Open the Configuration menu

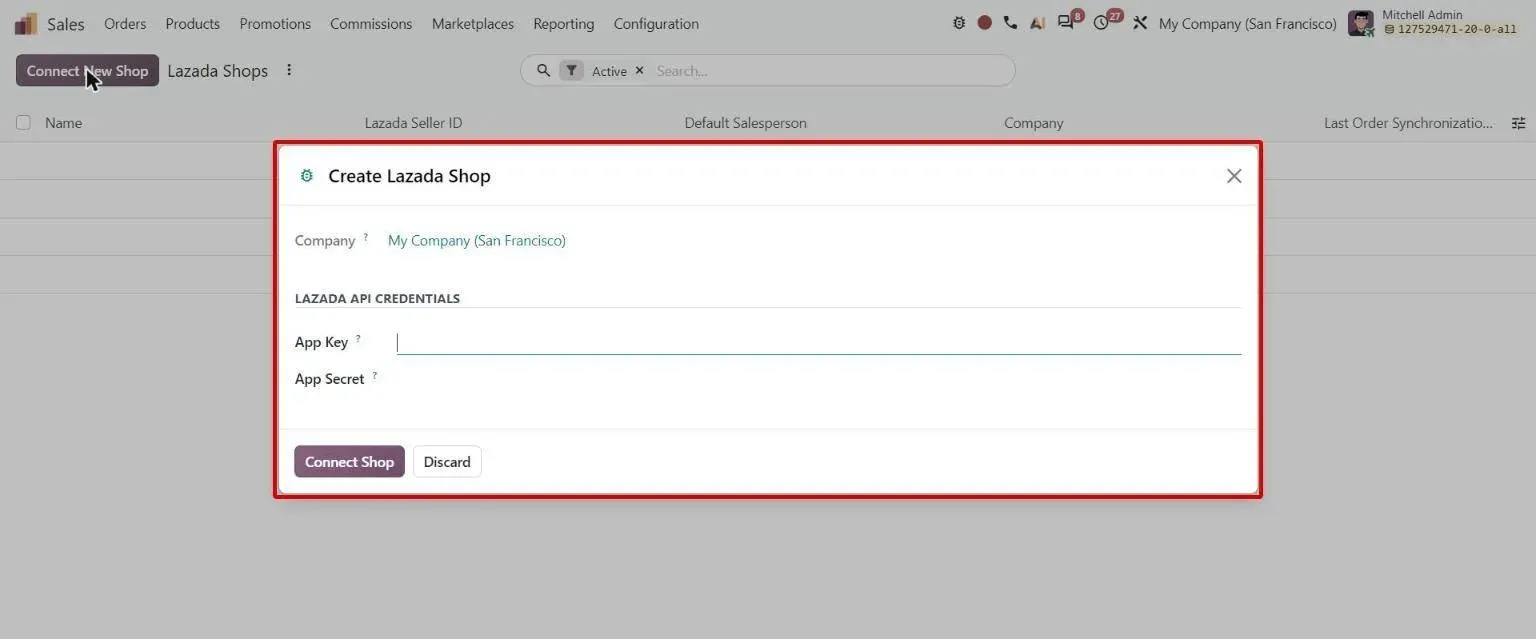click(x=656, y=23)
